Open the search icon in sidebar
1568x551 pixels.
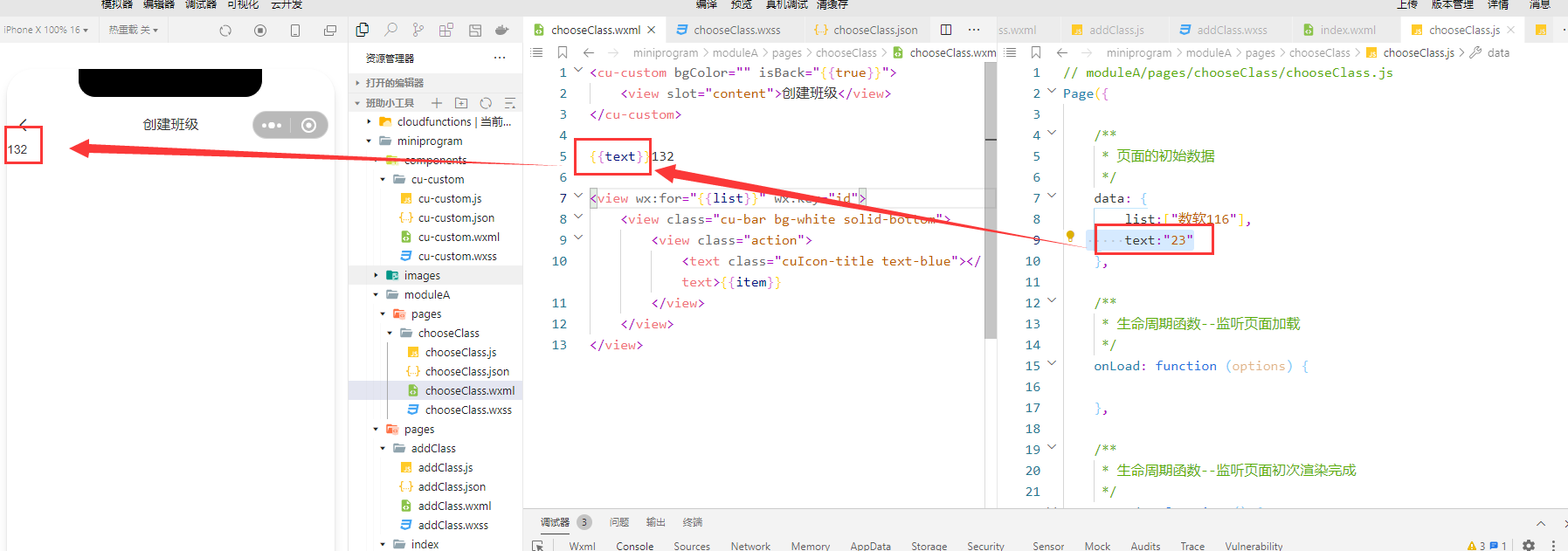pyautogui.click(x=390, y=30)
